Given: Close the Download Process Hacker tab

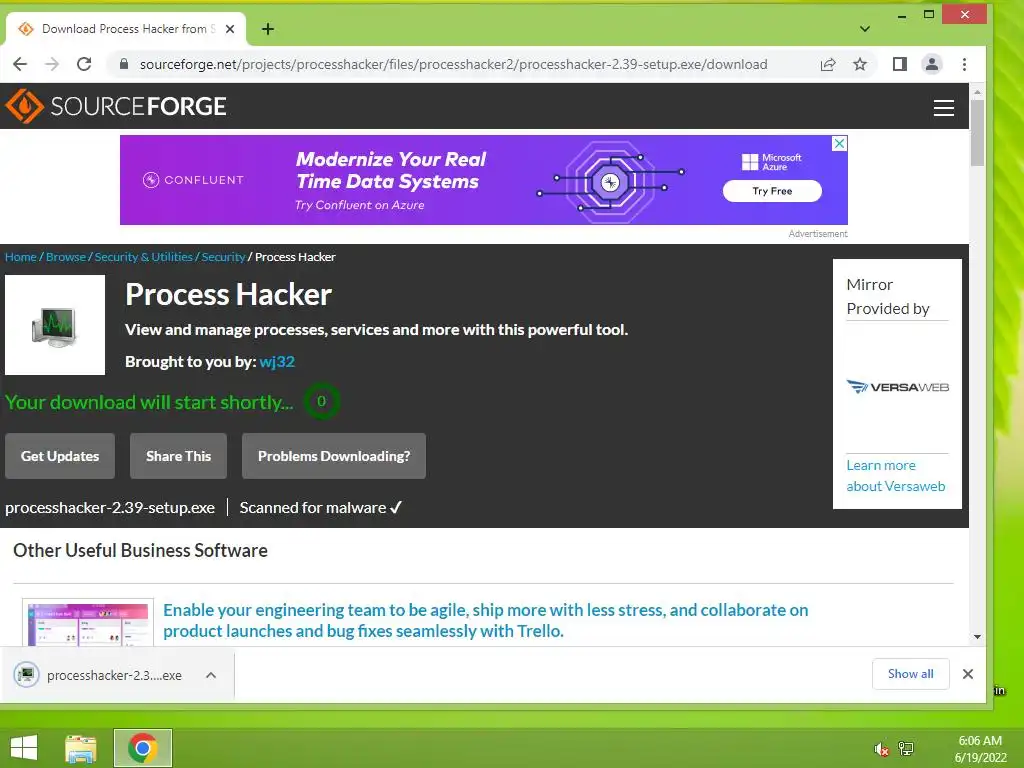Looking at the screenshot, I should point(230,29).
